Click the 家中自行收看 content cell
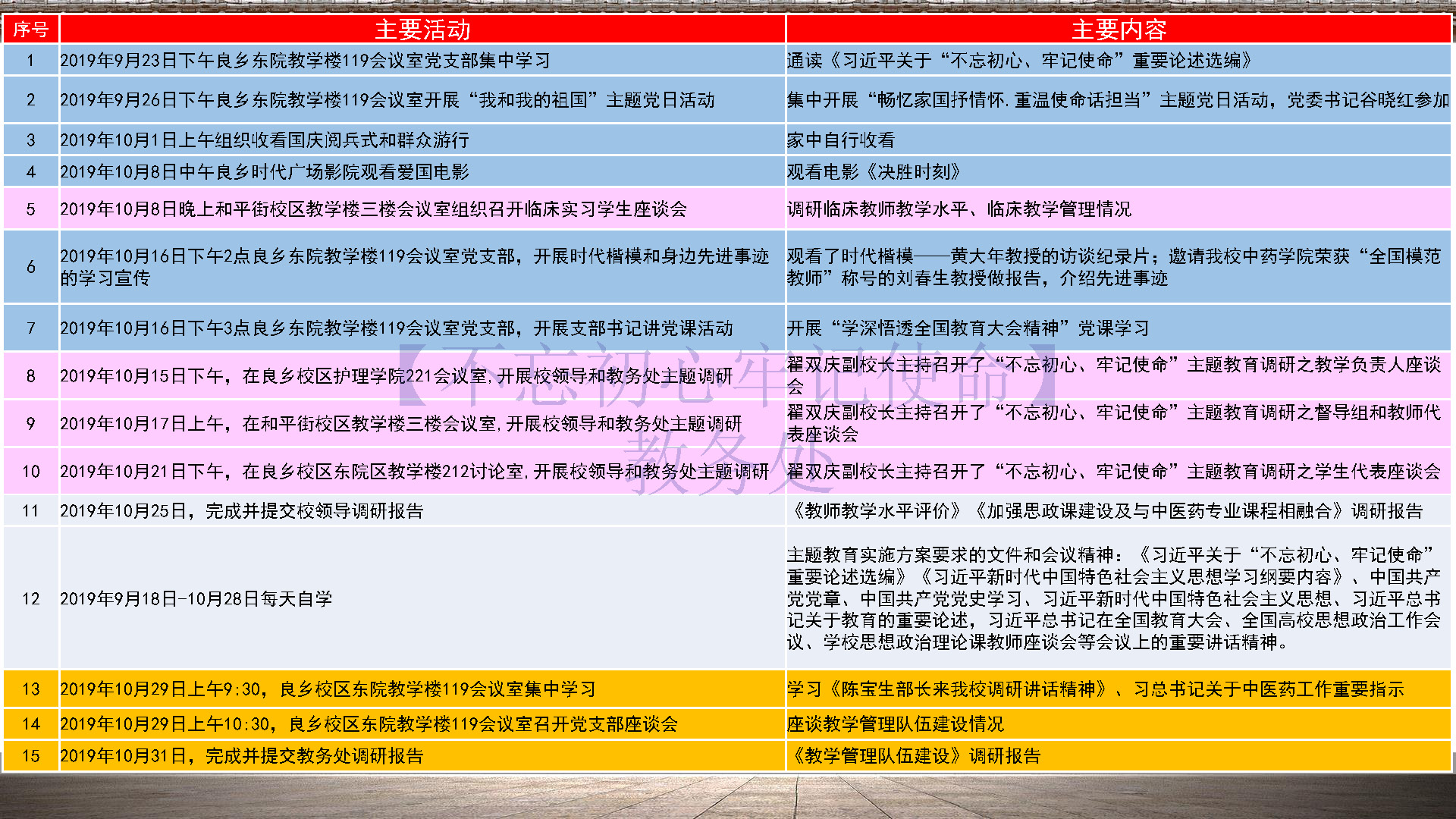 click(x=841, y=140)
